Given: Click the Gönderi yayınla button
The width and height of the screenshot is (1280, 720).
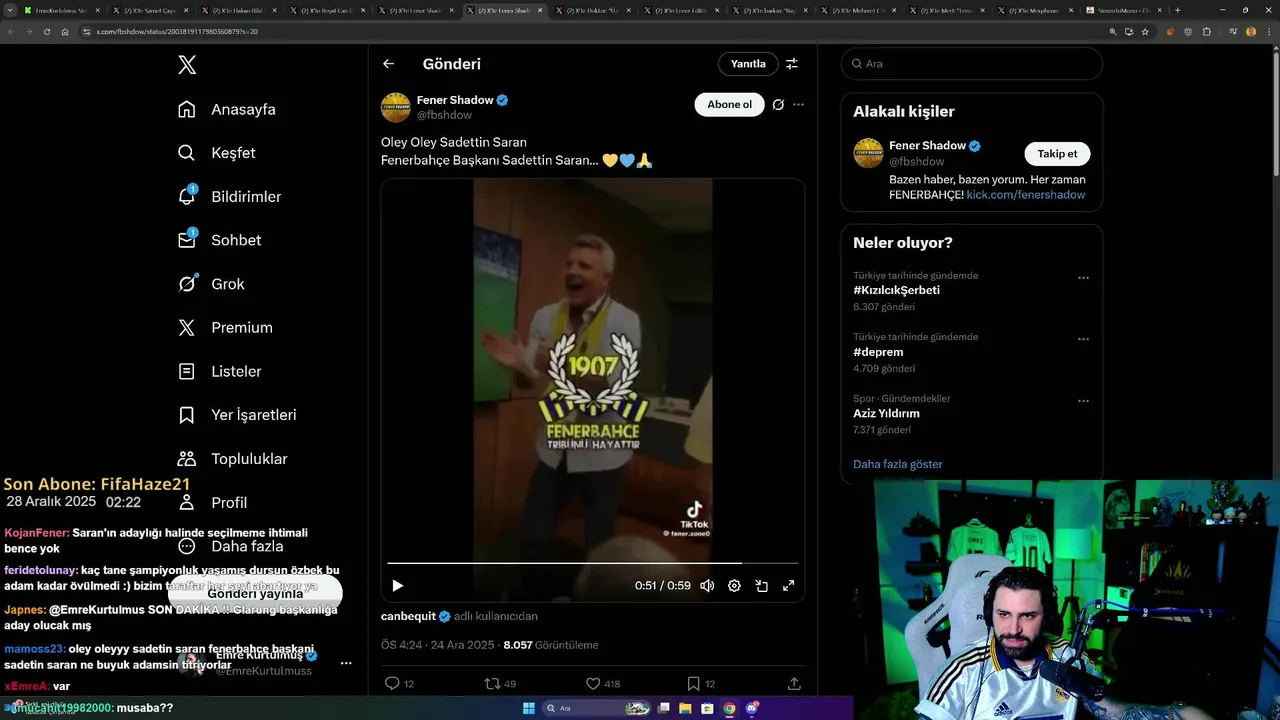Looking at the screenshot, I should click(x=255, y=593).
